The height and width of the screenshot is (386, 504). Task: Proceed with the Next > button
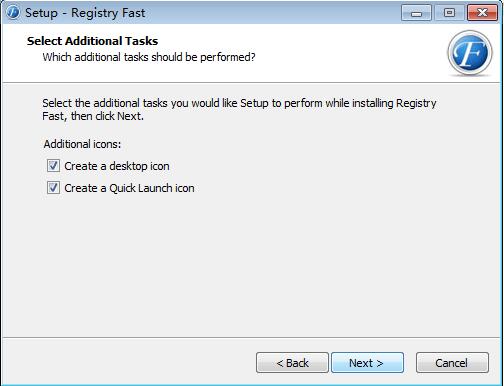367,363
